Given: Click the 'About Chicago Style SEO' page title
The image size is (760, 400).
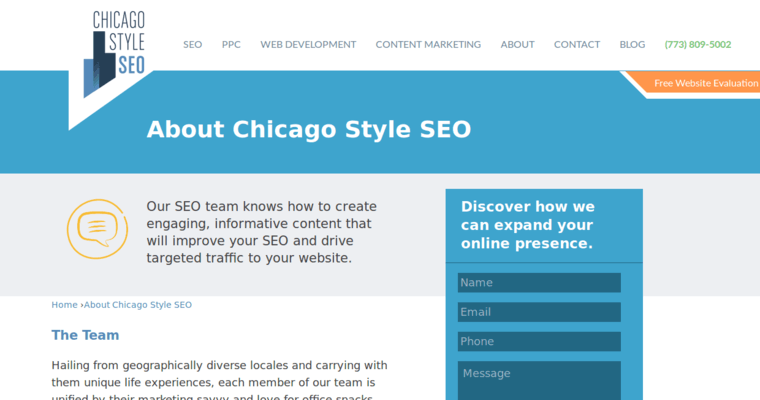Looking at the screenshot, I should (x=309, y=129).
